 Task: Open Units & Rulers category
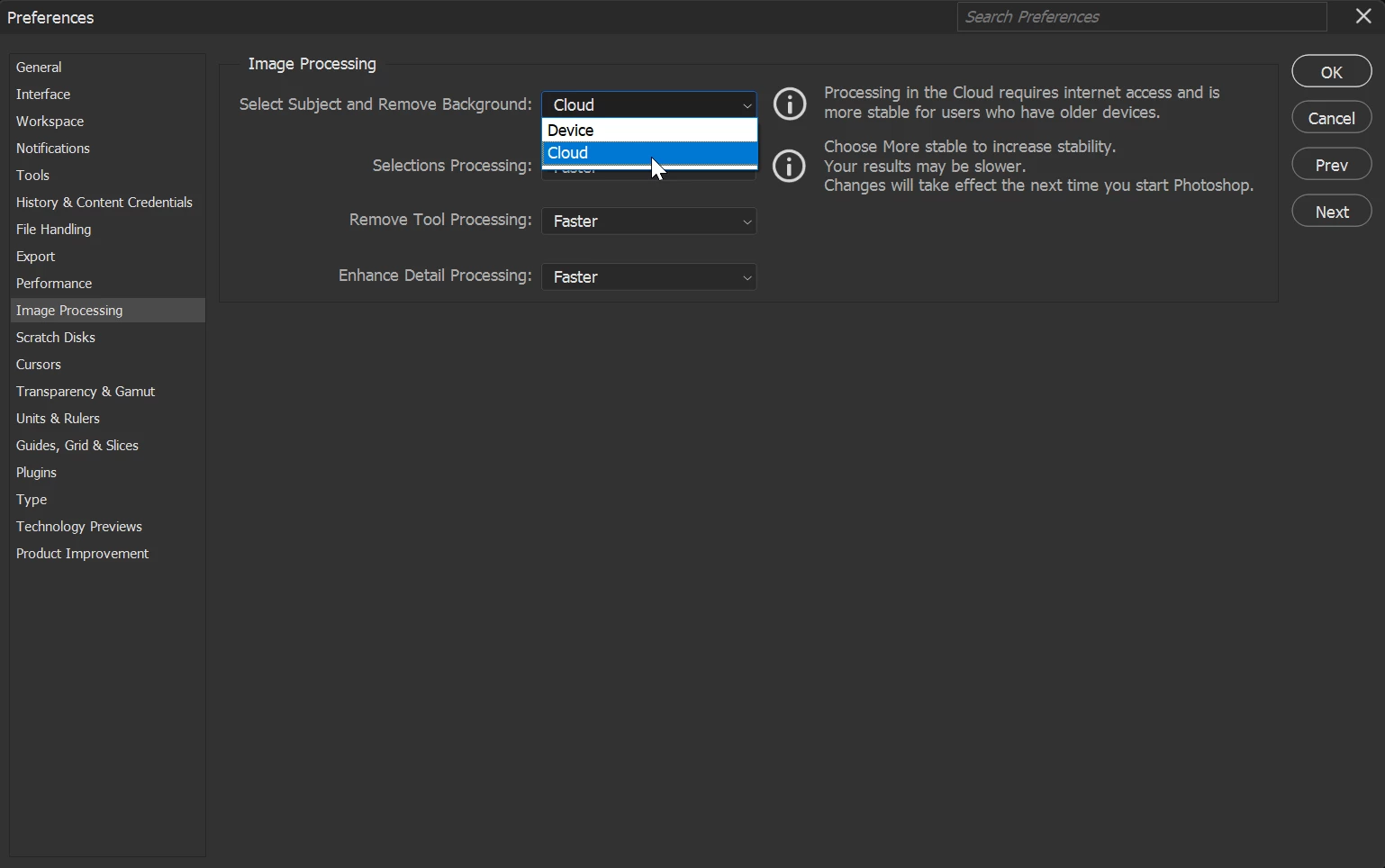tap(107, 418)
